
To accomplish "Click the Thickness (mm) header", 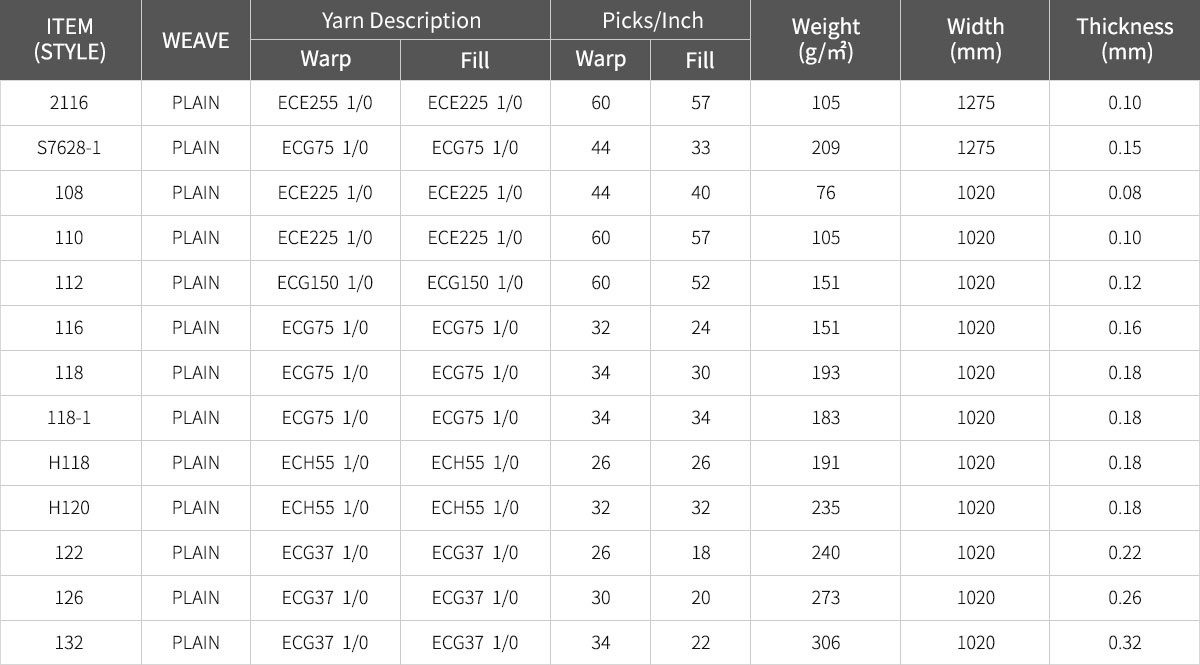I will tap(1125, 40).
